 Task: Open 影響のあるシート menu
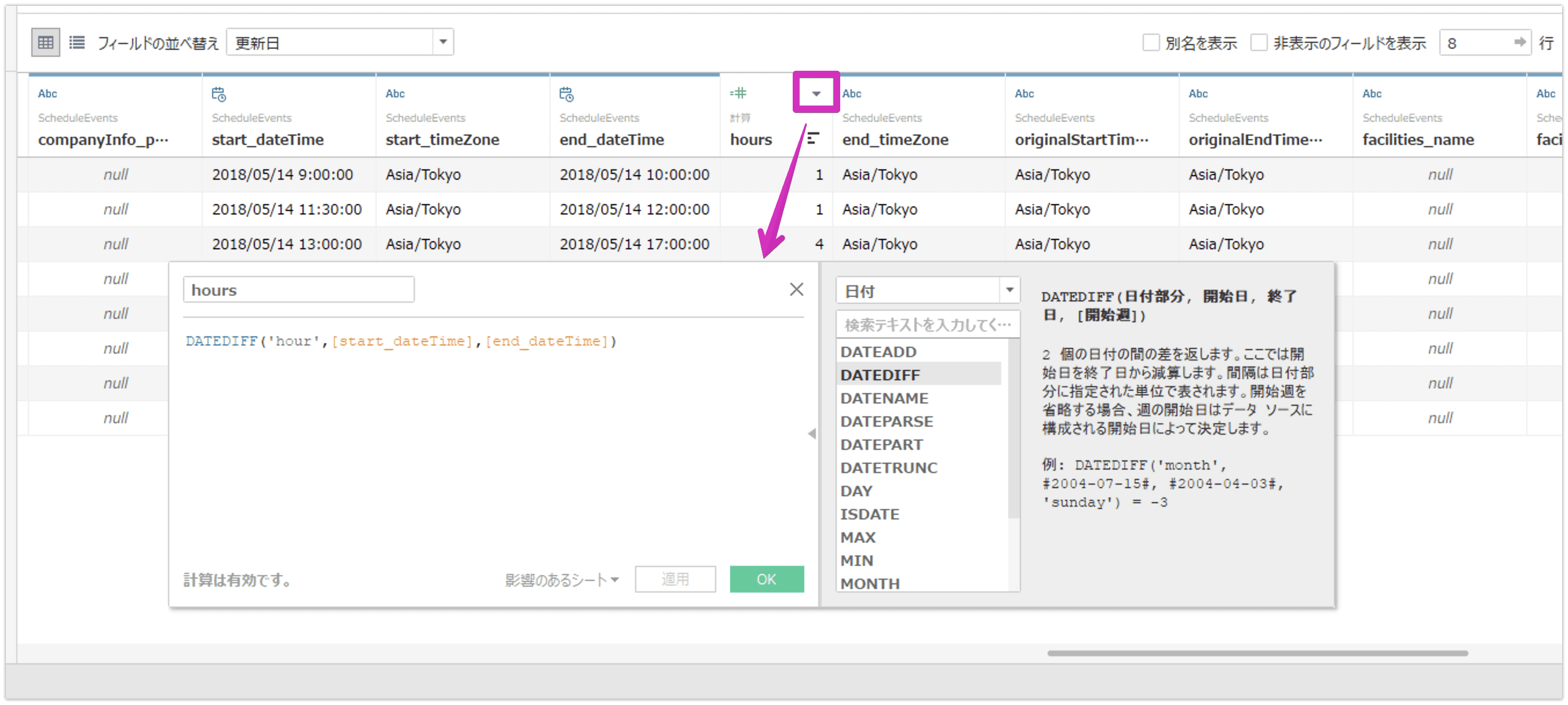click(561, 580)
